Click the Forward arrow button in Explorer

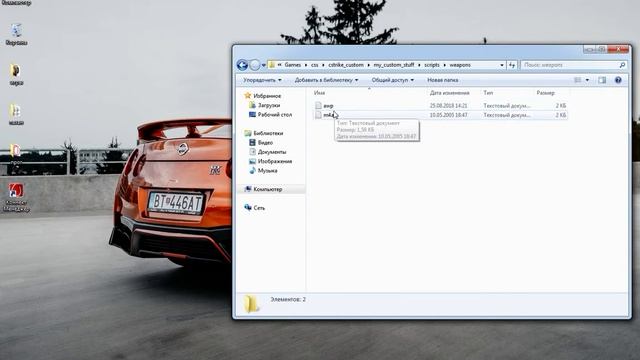pyautogui.click(x=255, y=65)
